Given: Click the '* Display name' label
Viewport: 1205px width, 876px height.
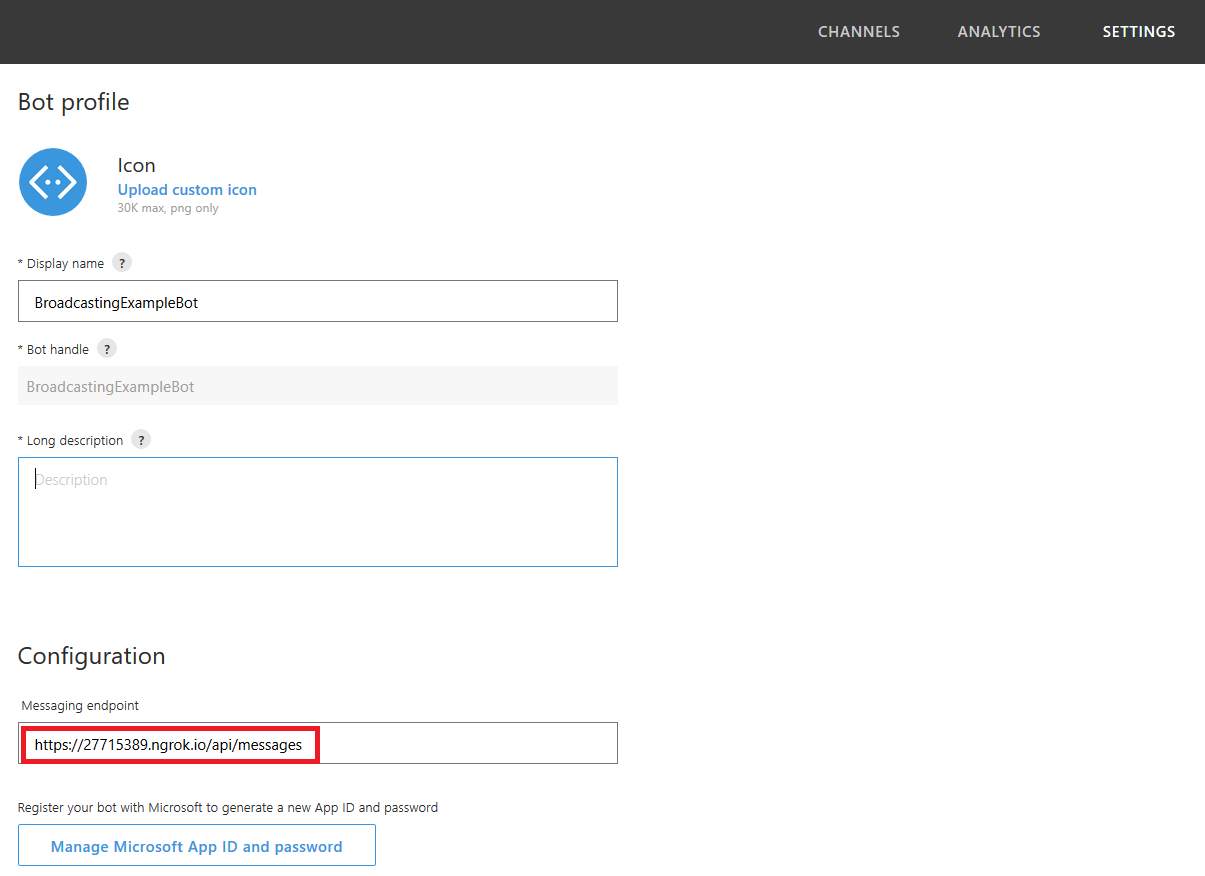Looking at the screenshot, I should [x=61, y=264].
